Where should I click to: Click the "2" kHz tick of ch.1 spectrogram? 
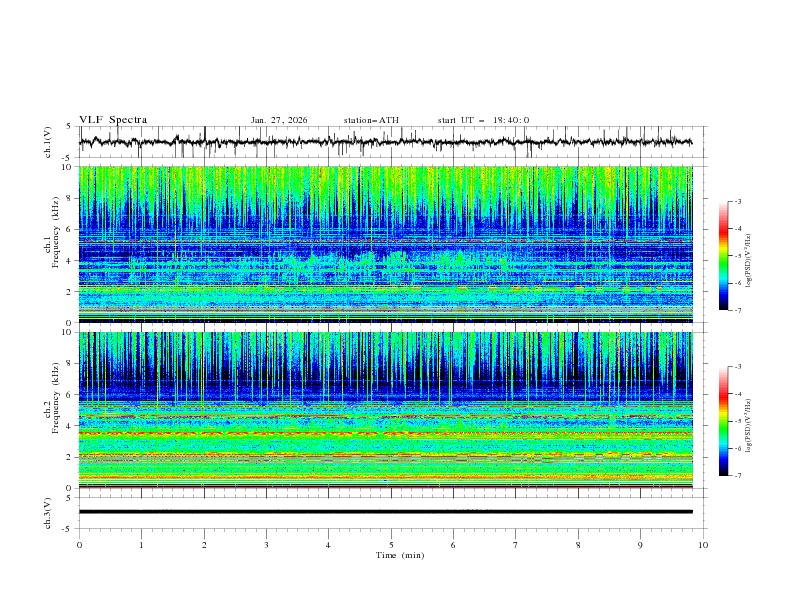tap(70, 291)
